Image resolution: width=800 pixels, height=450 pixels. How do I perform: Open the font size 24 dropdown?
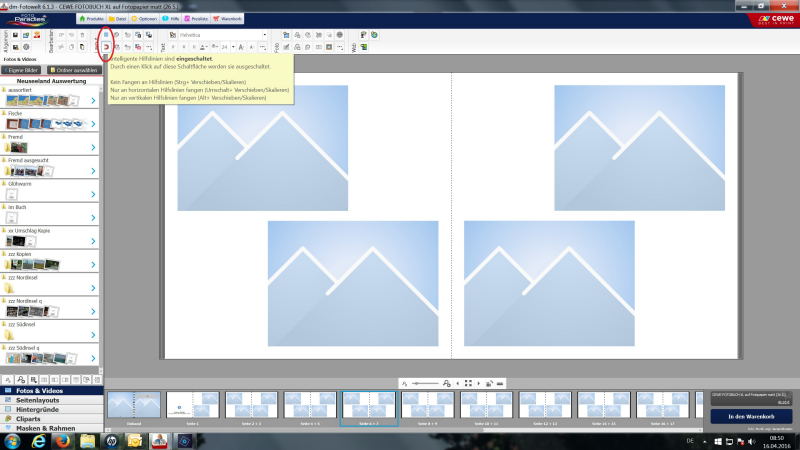(233, 47)
